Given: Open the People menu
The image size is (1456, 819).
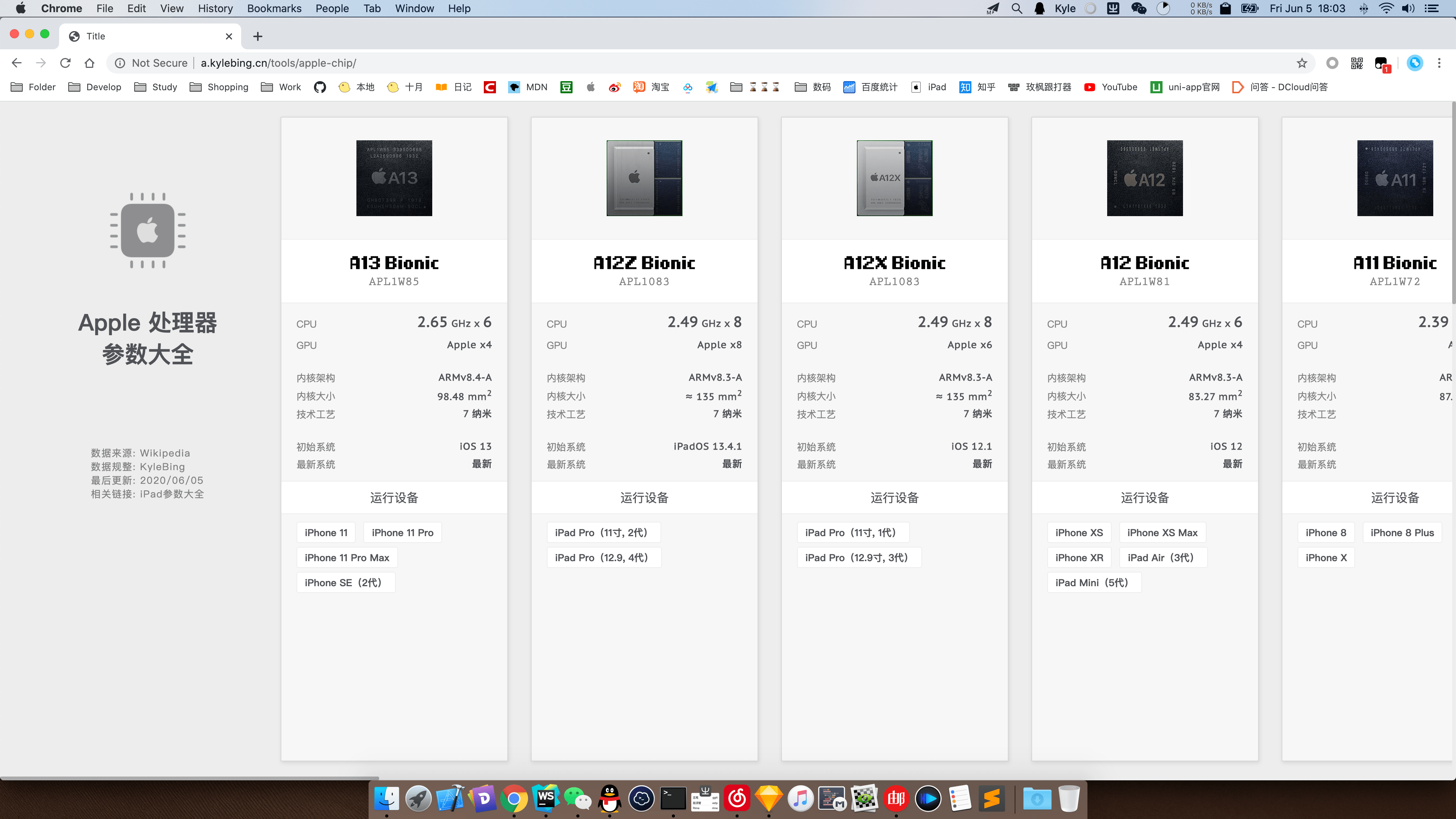Looking at the screenshot, I should click(332, 8).
